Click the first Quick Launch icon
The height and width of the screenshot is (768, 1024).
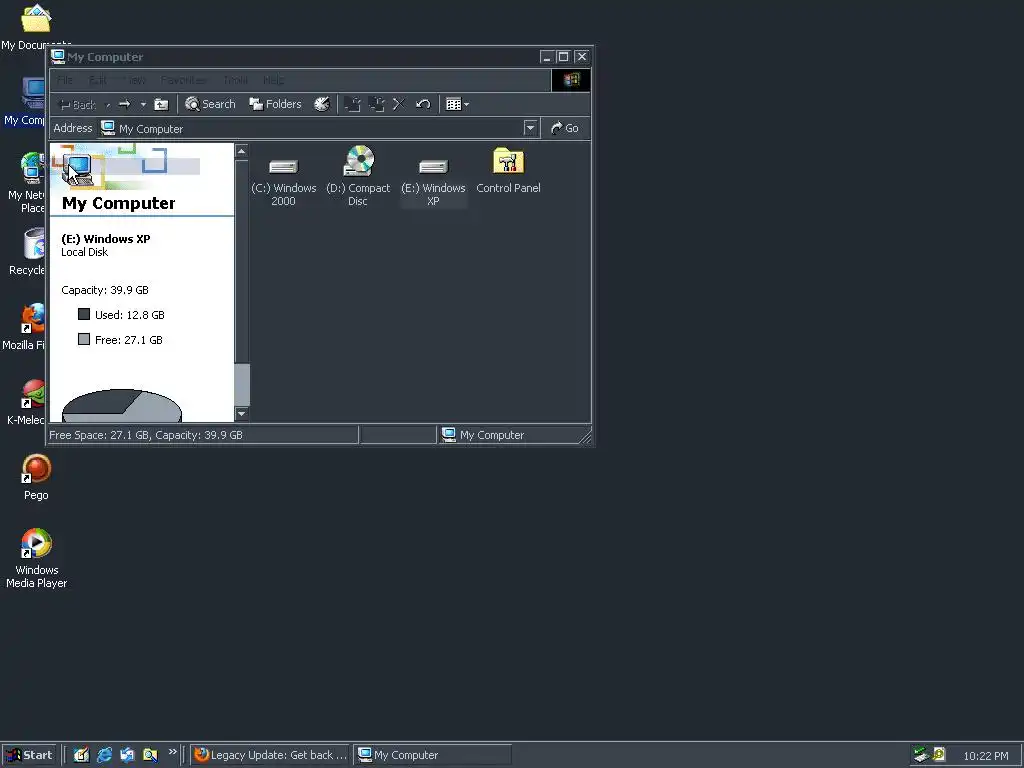pos(82,755)
